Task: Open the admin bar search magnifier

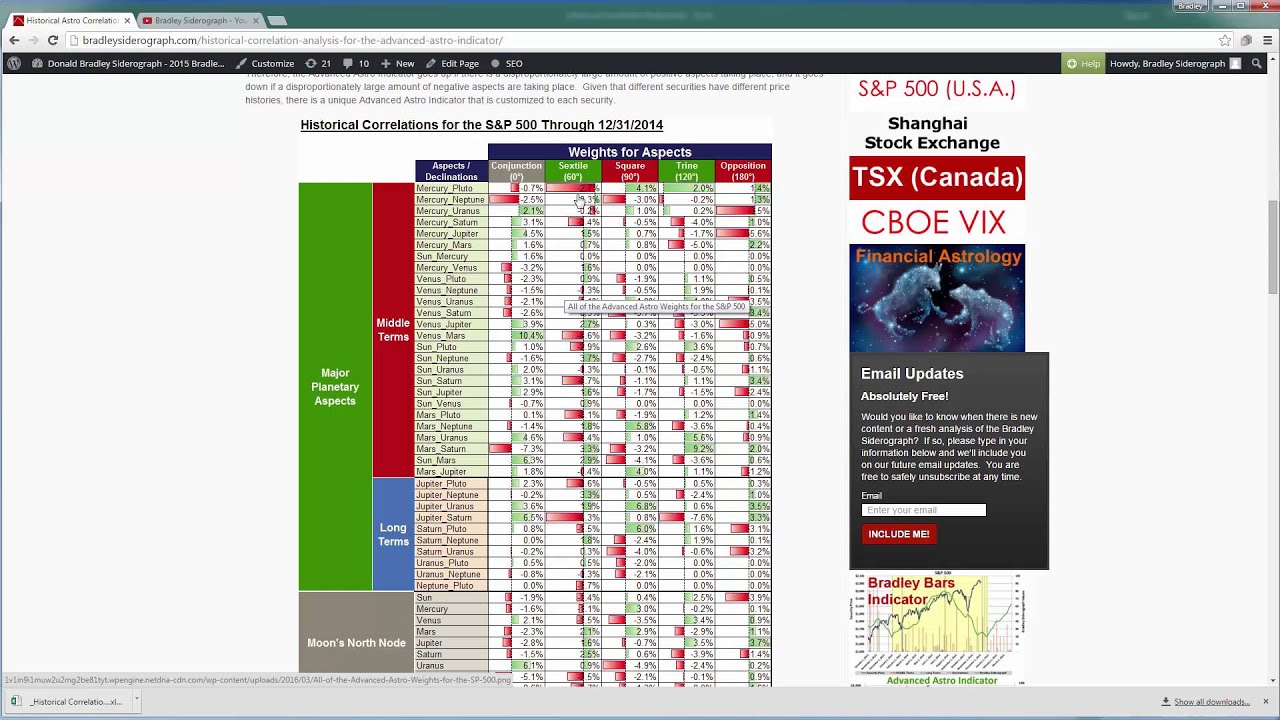Action: tap(1257, 63)
